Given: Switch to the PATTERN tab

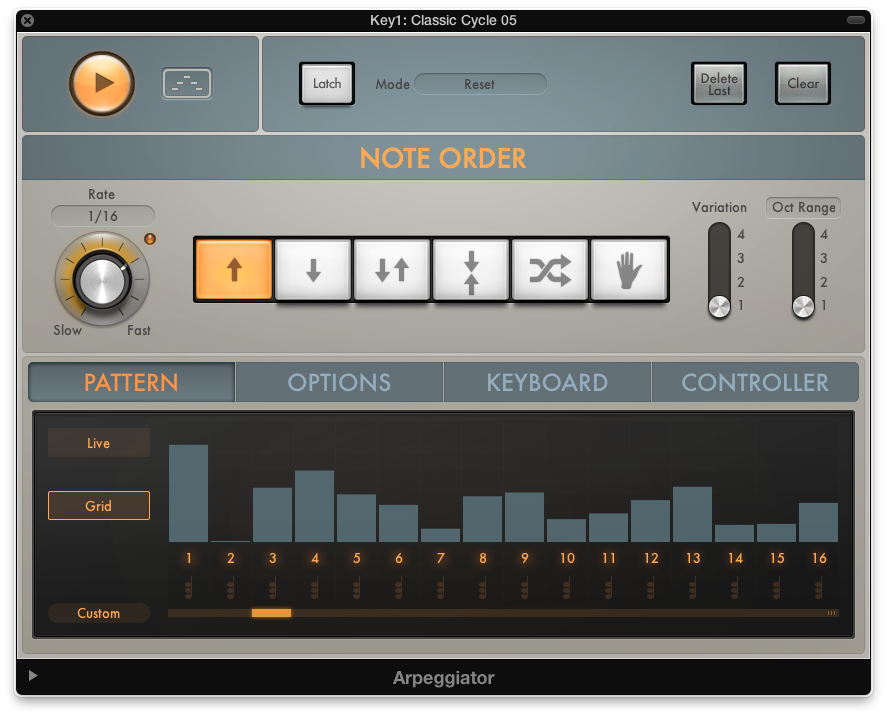Looking at the screenshot, I should click(x=131, y=383).
